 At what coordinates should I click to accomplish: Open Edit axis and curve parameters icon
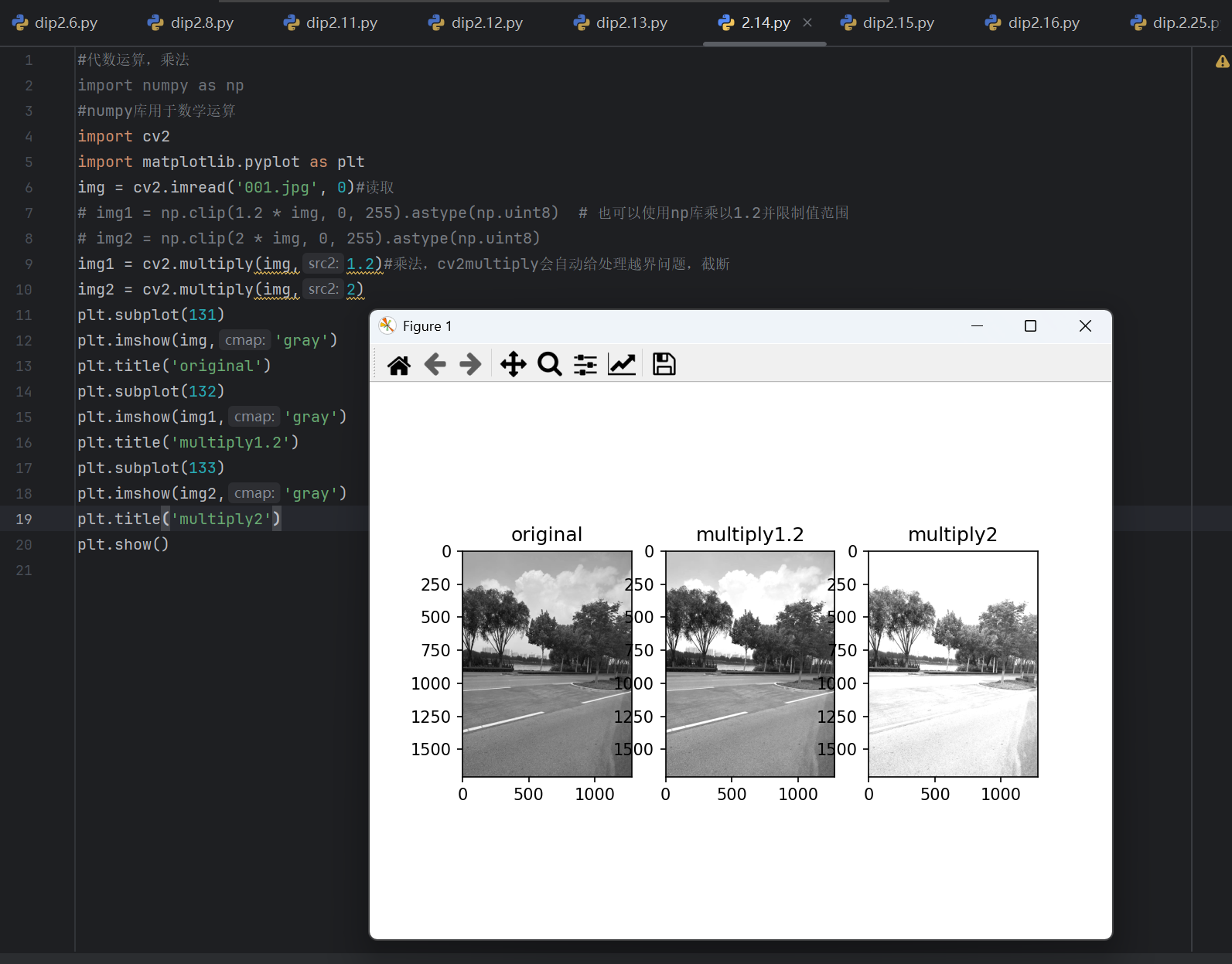point(622,364)
